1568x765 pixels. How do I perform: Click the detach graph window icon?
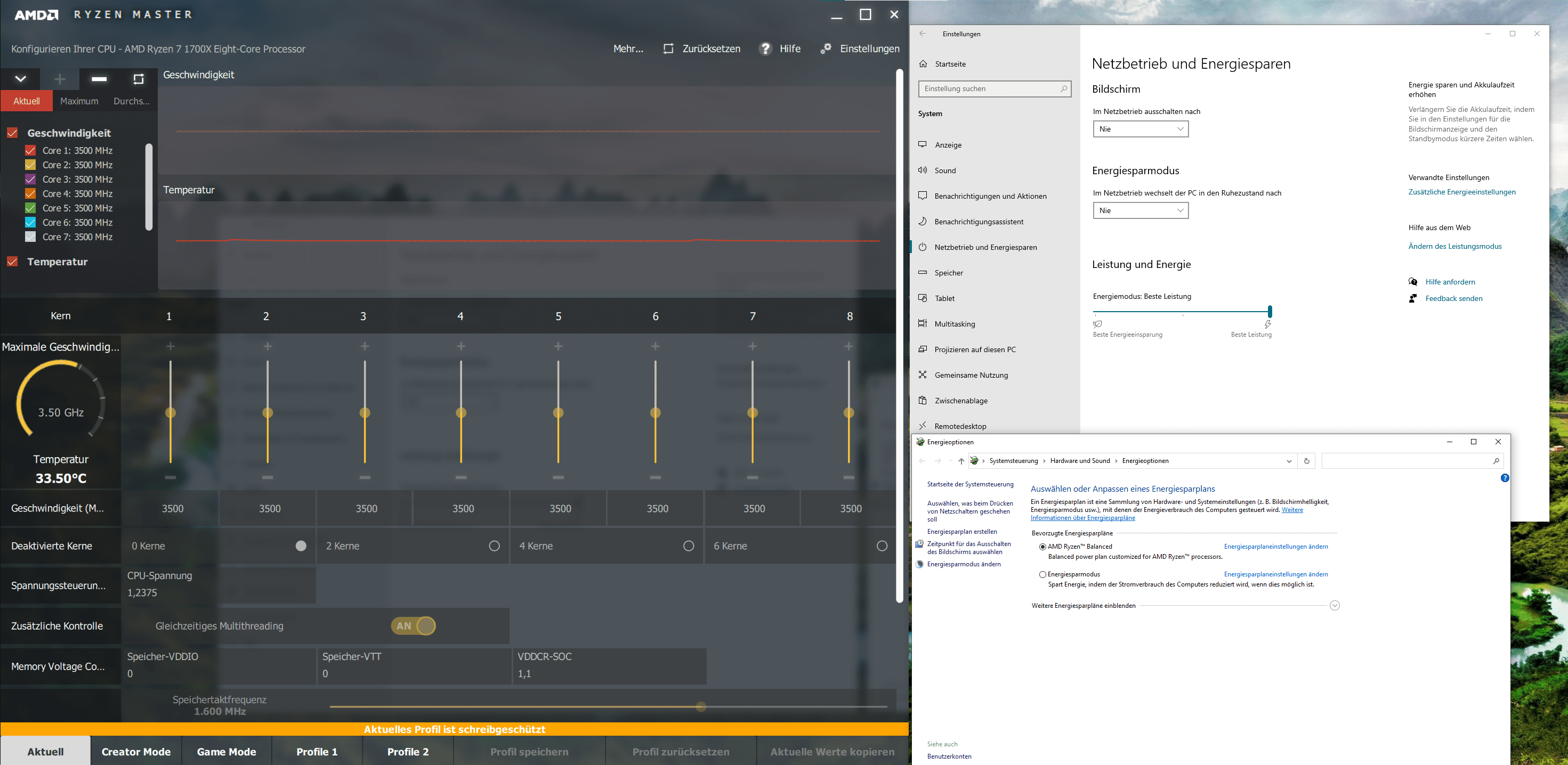(x=138, y=78)
